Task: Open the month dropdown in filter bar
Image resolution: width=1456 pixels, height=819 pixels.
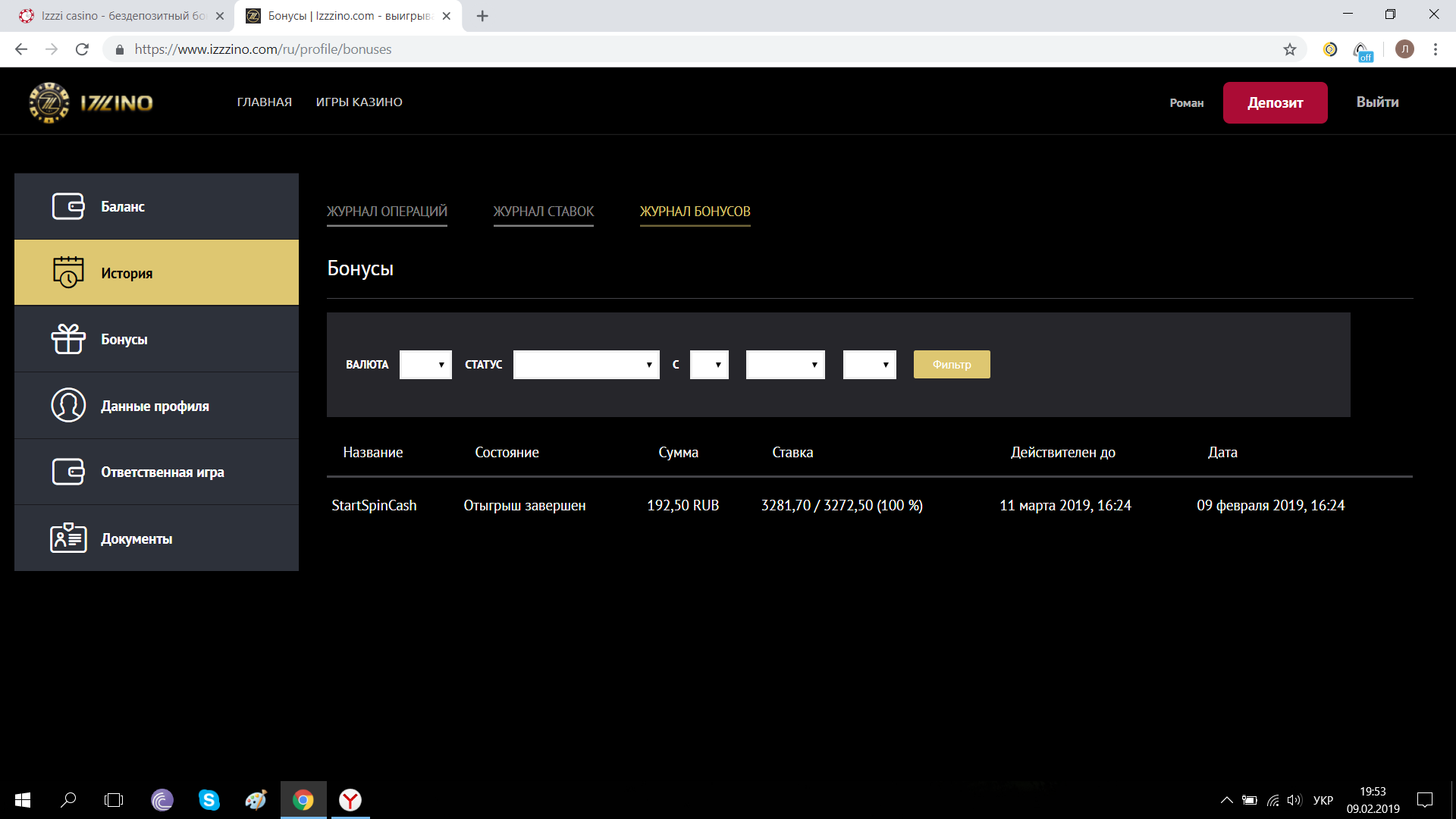Action: click(785, 365)
